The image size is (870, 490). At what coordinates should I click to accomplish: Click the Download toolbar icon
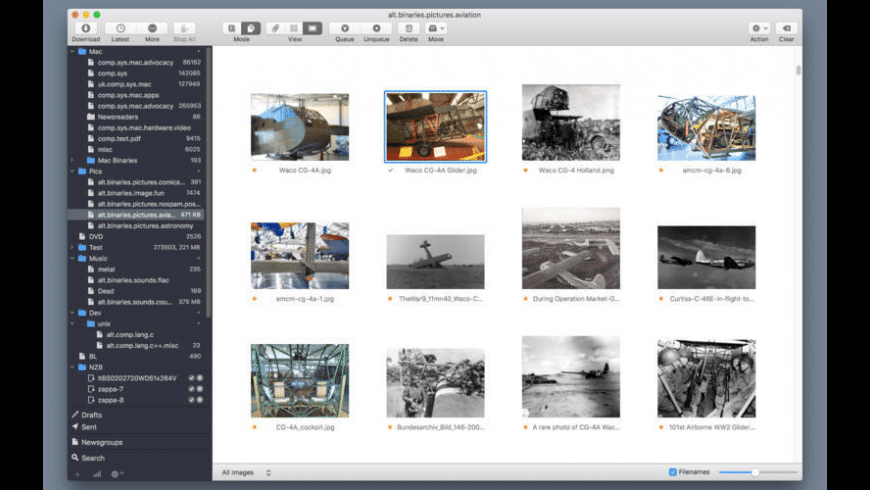pos(85,29)
